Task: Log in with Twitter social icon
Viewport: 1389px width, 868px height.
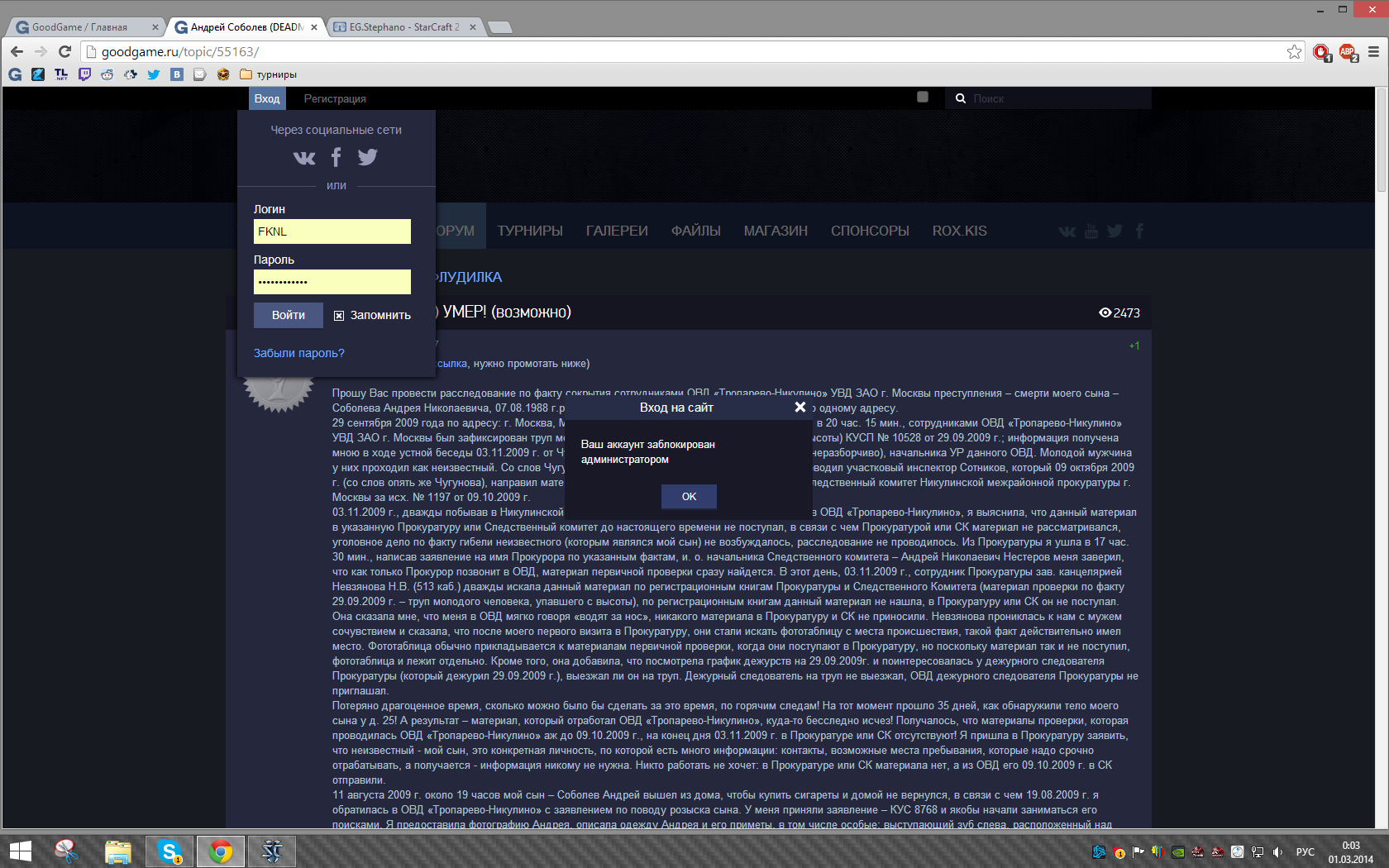Action: coord(368,157)
